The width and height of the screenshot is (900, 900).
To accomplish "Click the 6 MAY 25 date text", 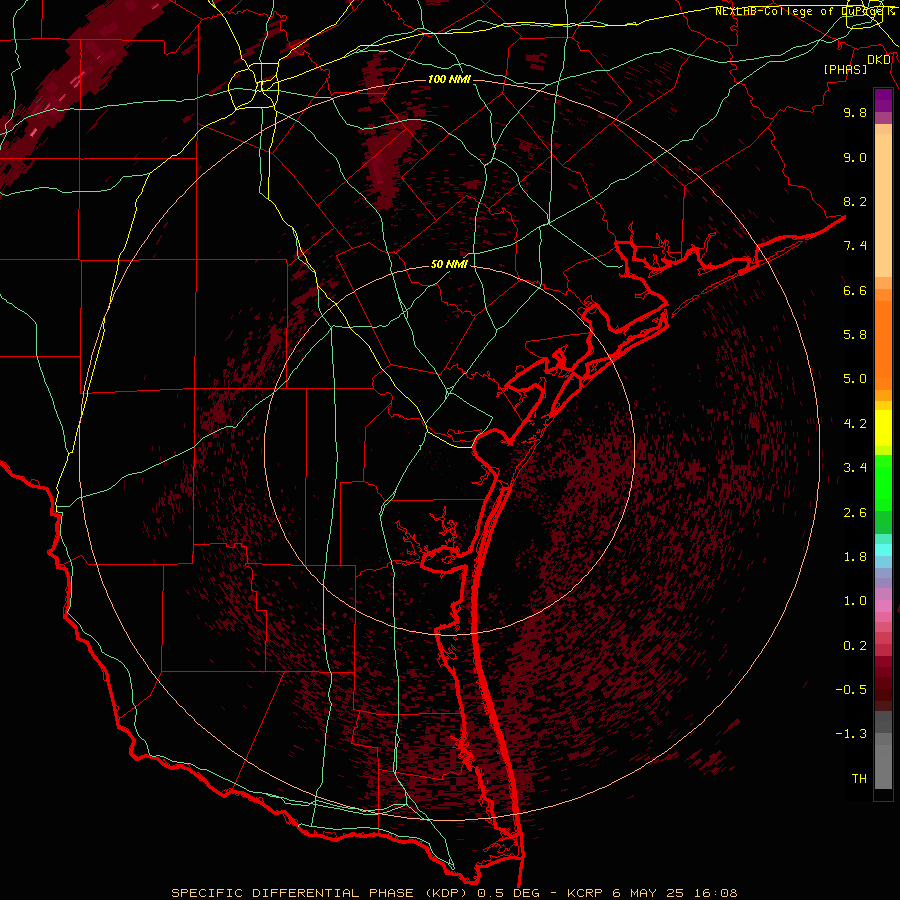I will coord(648,893).
